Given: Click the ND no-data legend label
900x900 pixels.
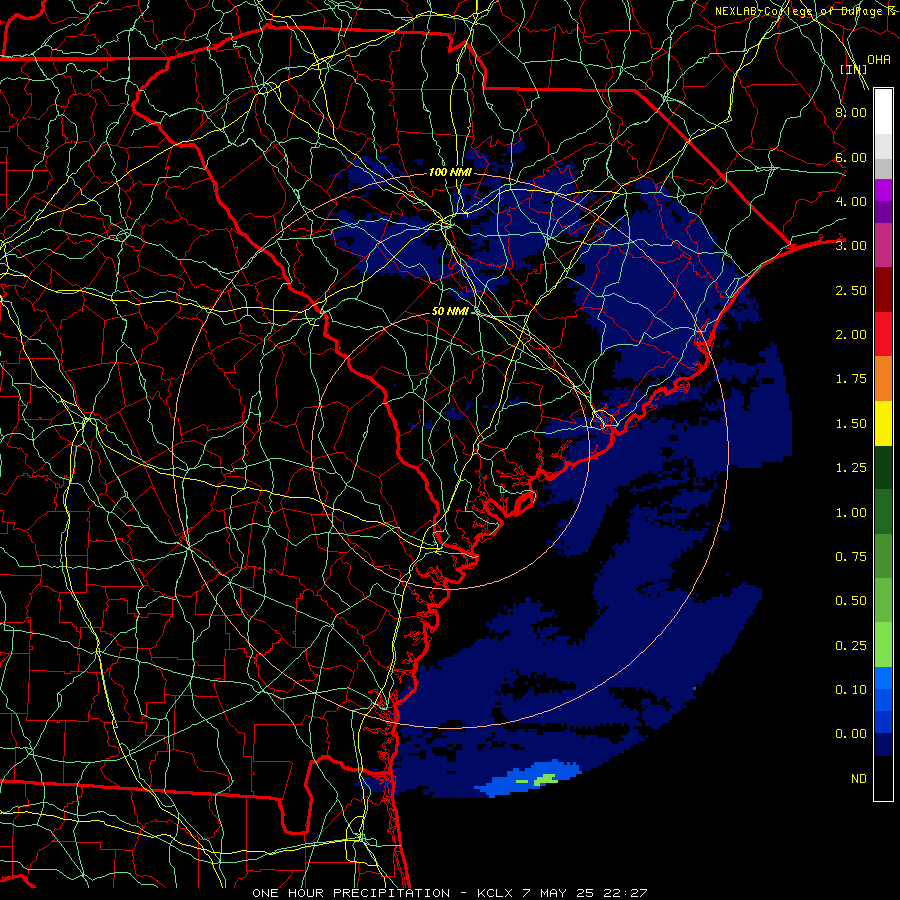Looking at the screenshot, I should coord(859,779).
